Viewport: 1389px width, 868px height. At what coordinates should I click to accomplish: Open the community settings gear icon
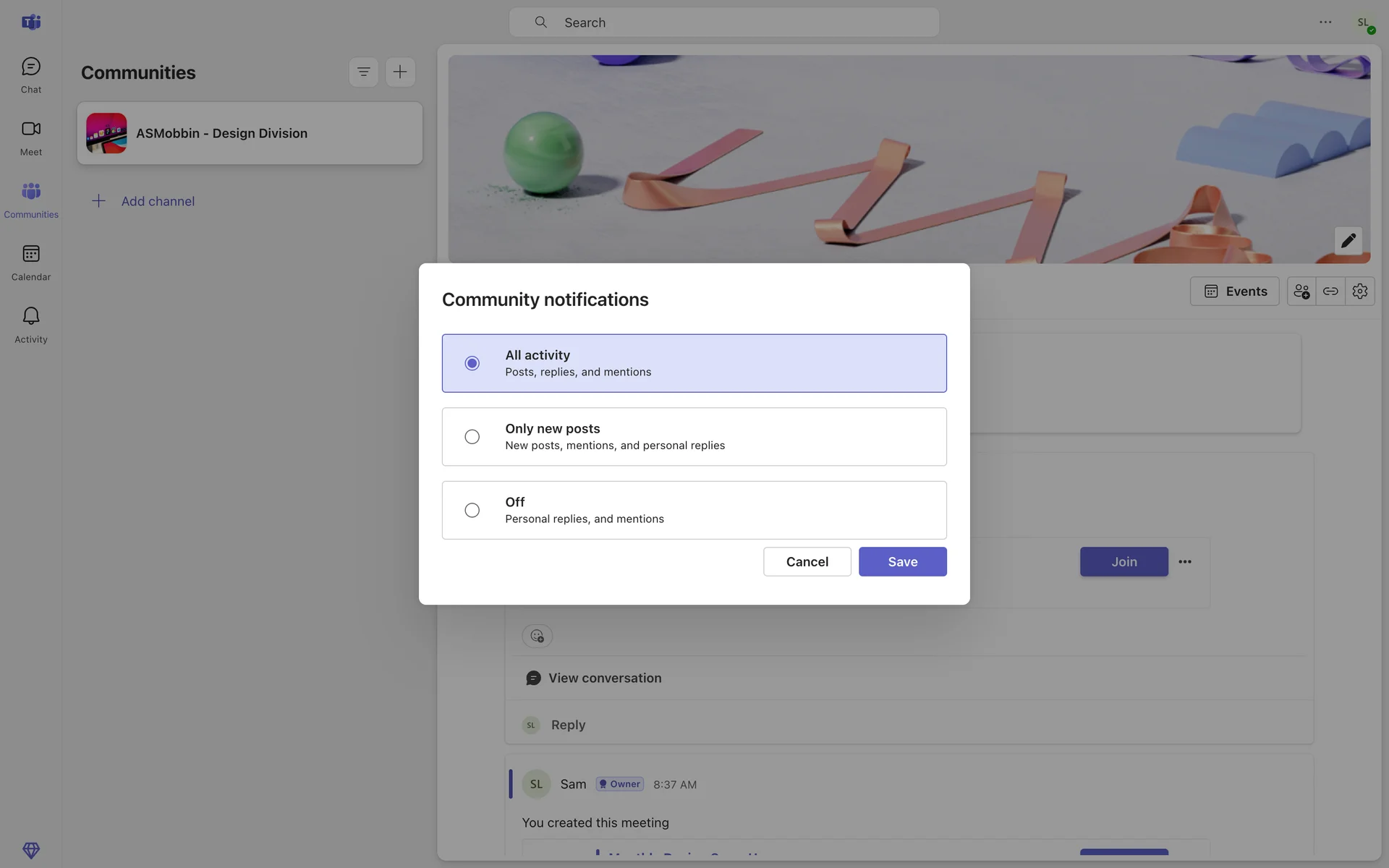point(1359,292)
